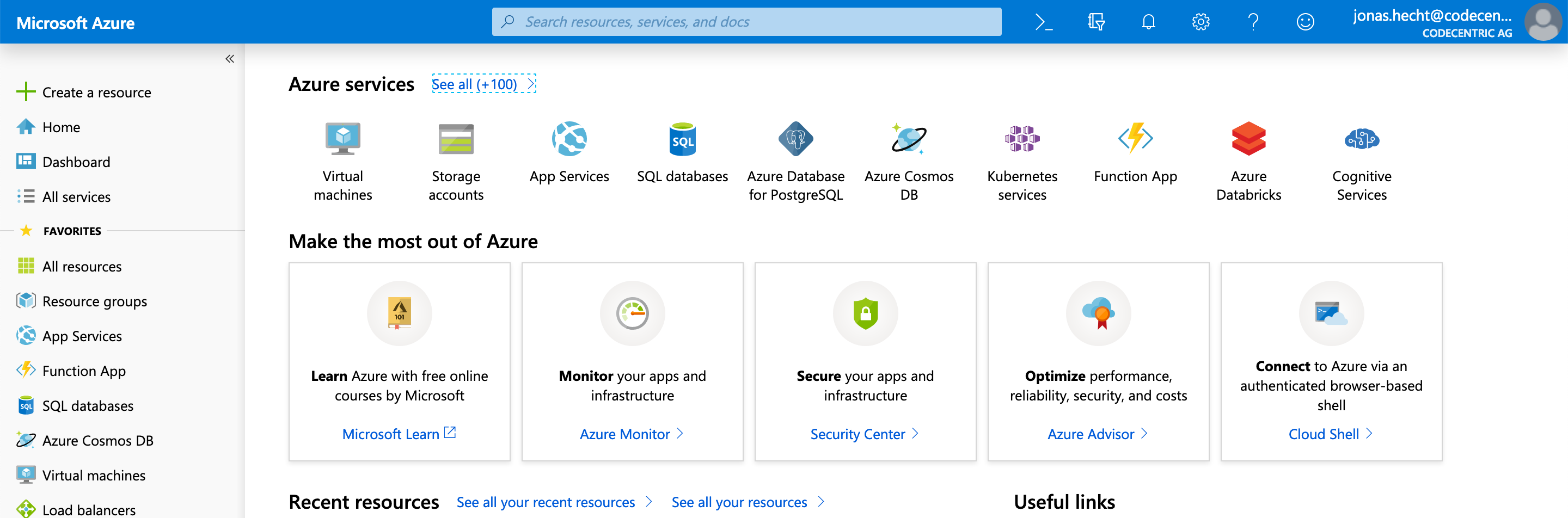Open the Azure Monitor link

click(632, 434)
